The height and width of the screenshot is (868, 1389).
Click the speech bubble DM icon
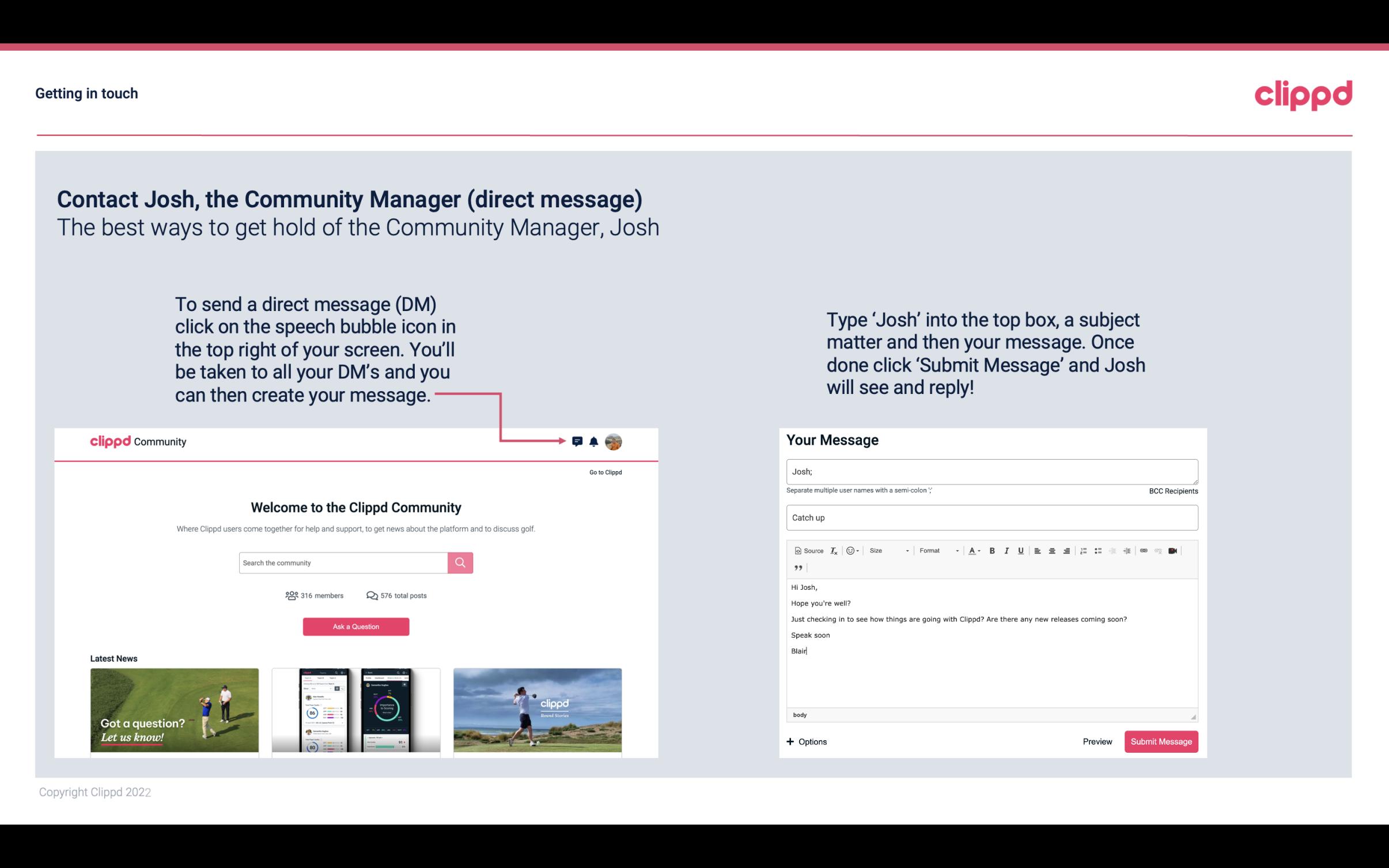(578, 441)
